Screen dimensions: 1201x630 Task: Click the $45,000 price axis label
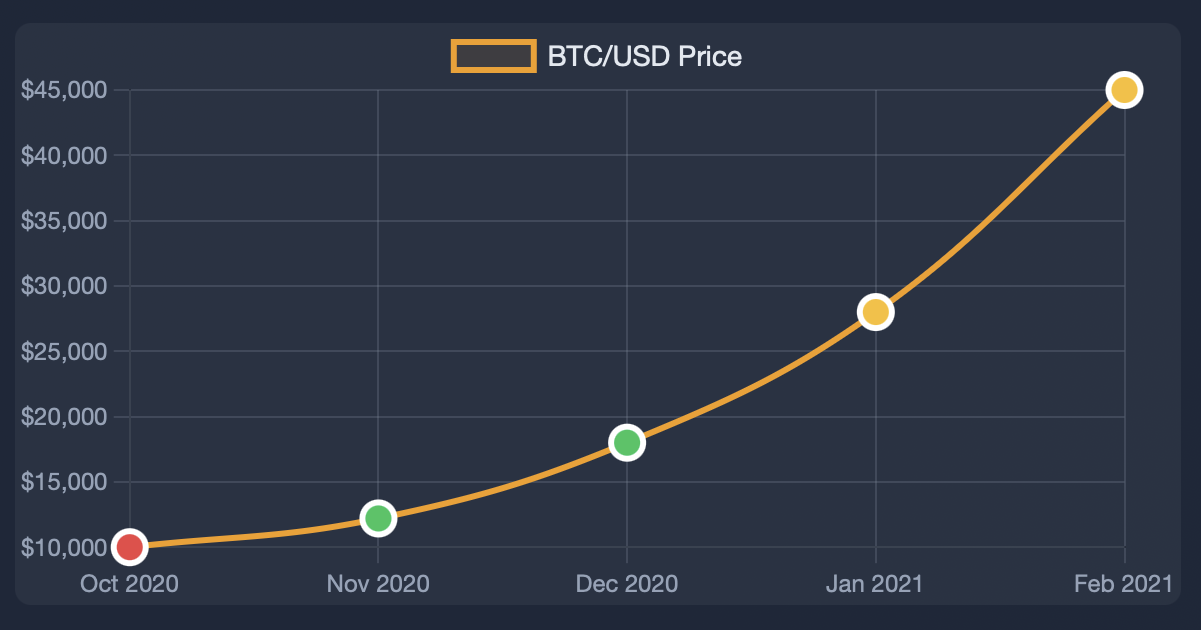[64, 90]
